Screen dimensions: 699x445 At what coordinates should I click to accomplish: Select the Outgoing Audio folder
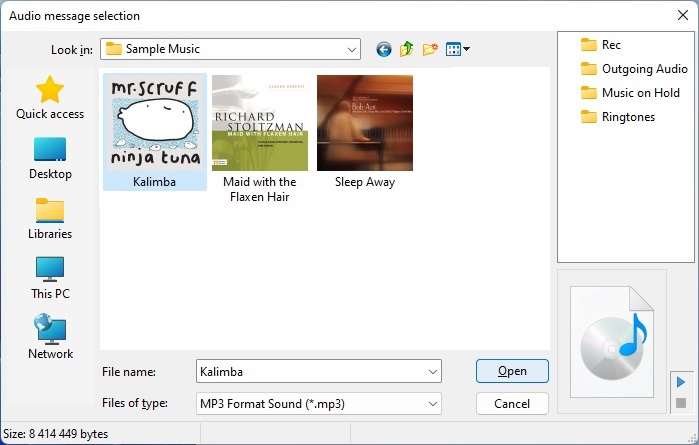point(634,69)
